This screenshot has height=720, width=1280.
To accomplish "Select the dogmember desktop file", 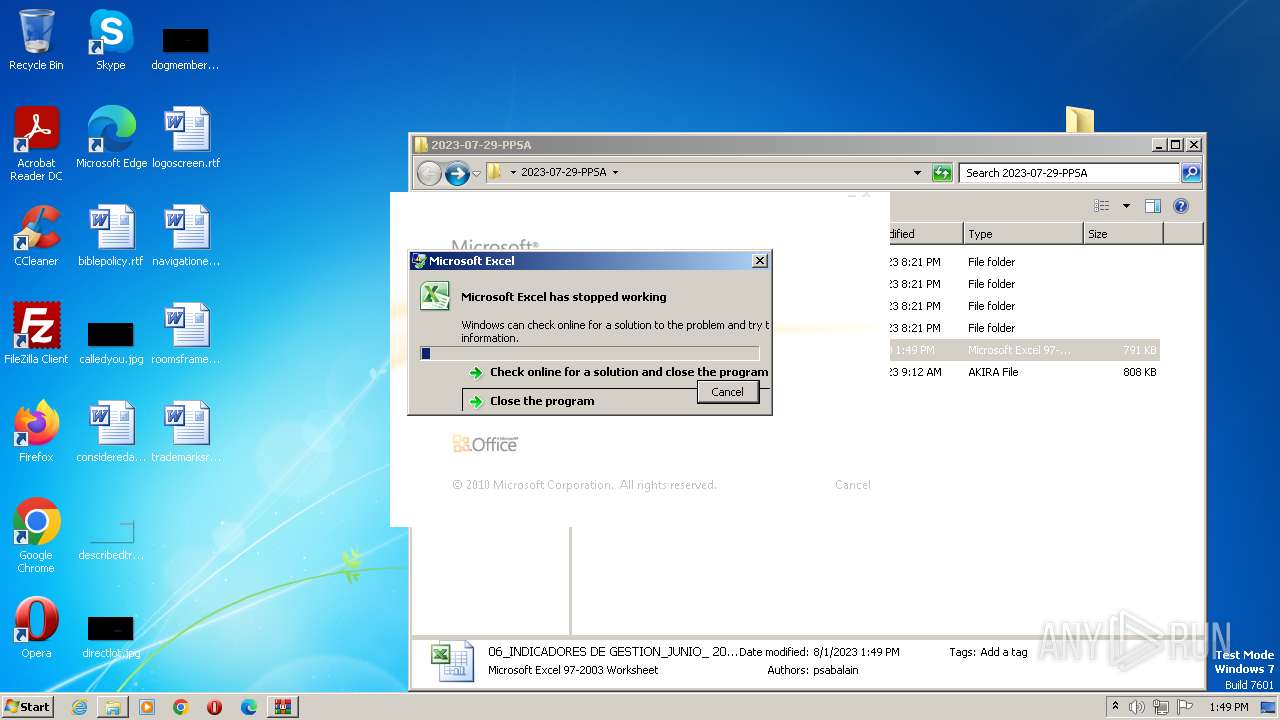I will 185,48.
